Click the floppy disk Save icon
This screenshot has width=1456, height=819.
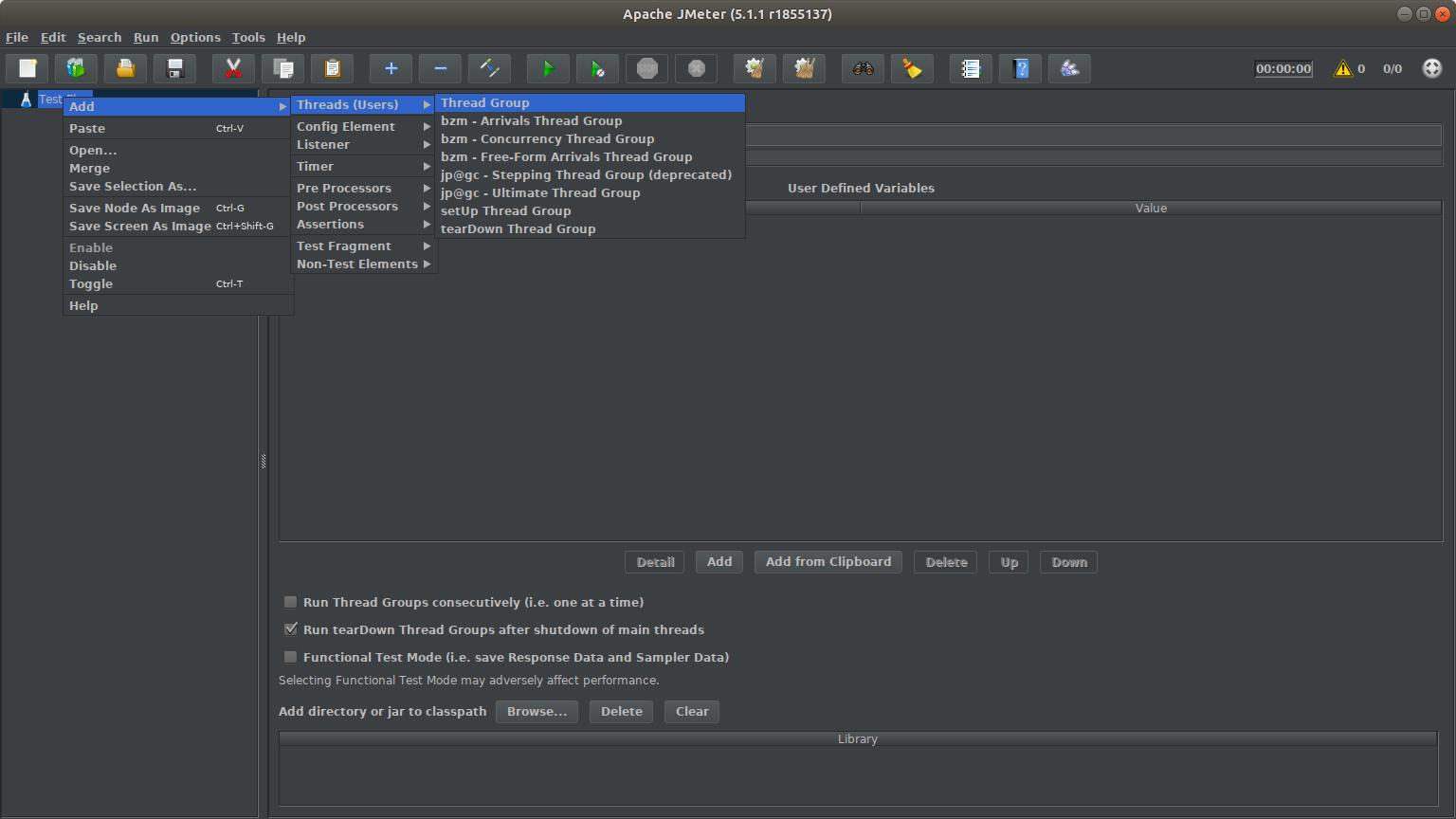tap(174, 68)
